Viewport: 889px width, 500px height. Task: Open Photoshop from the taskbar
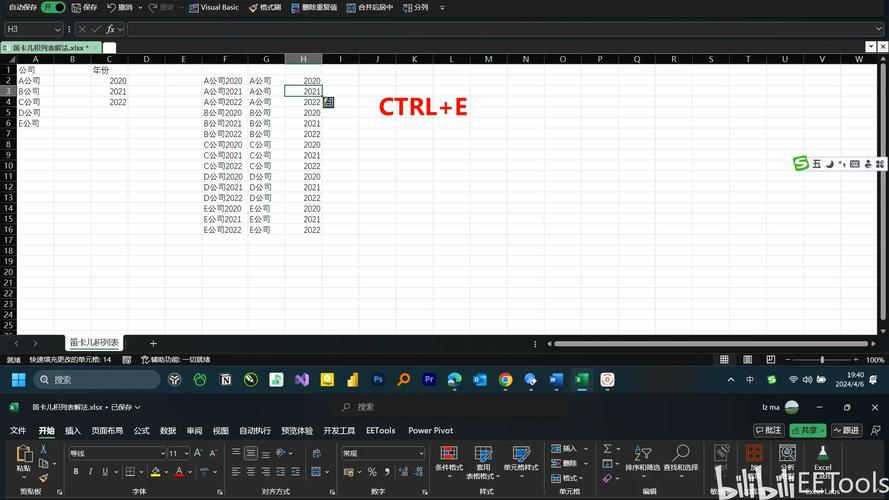pyautogui.click(x=378, y=380)
